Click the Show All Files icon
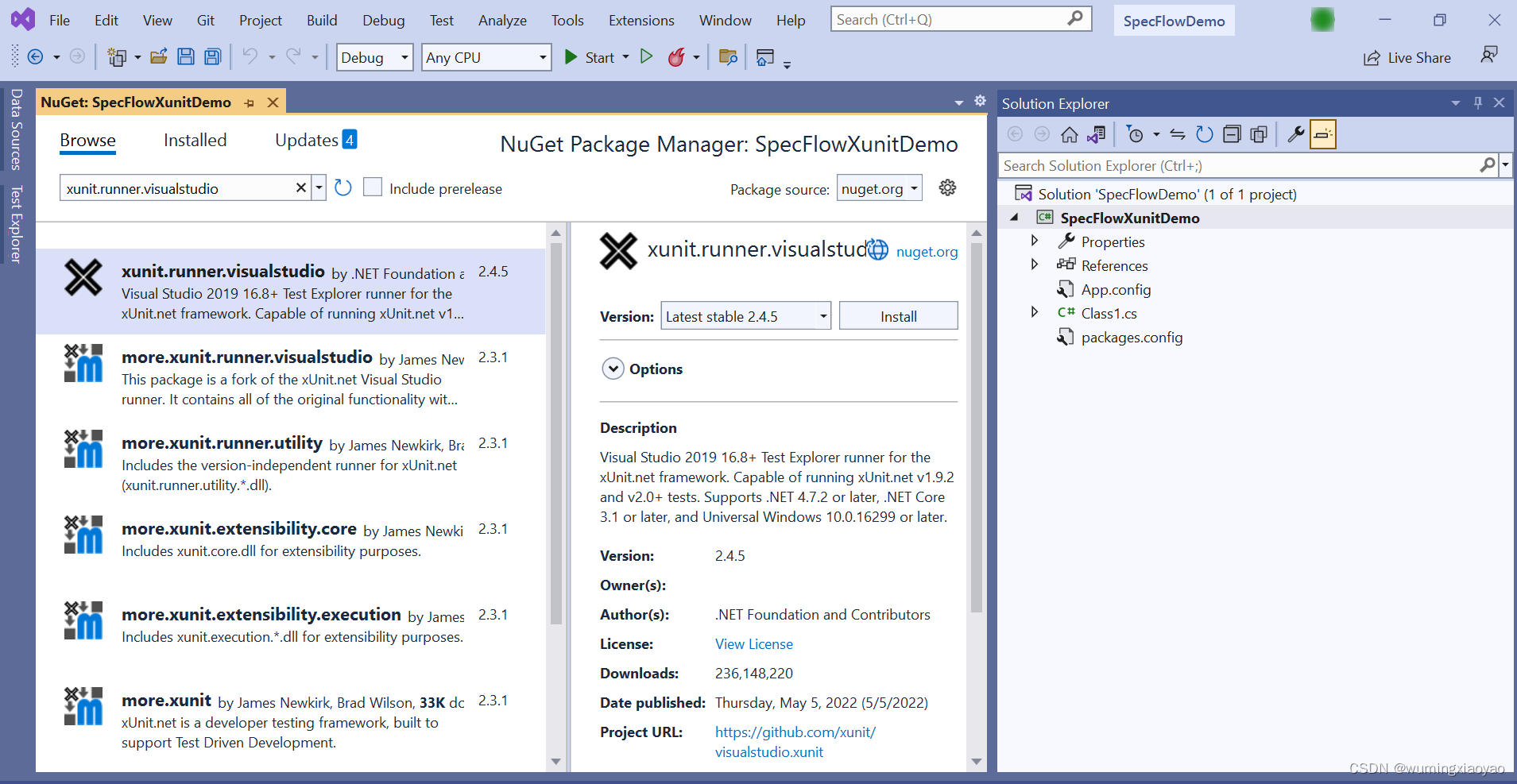1517x784 pixels. tap(1259, 134)
